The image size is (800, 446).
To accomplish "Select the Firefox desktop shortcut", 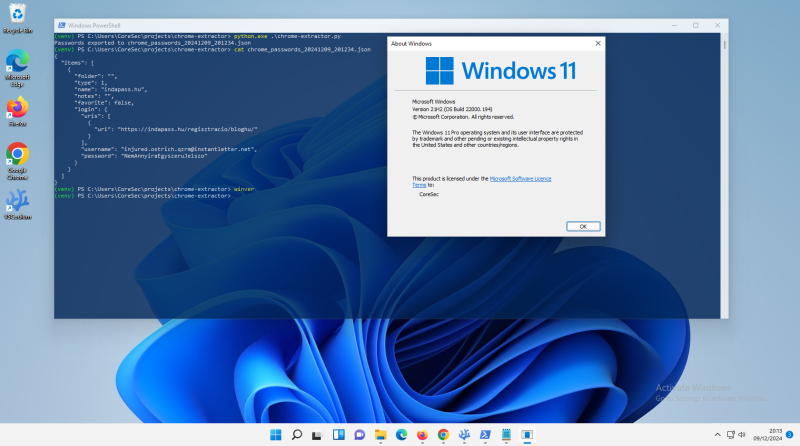I will [17, 112].
